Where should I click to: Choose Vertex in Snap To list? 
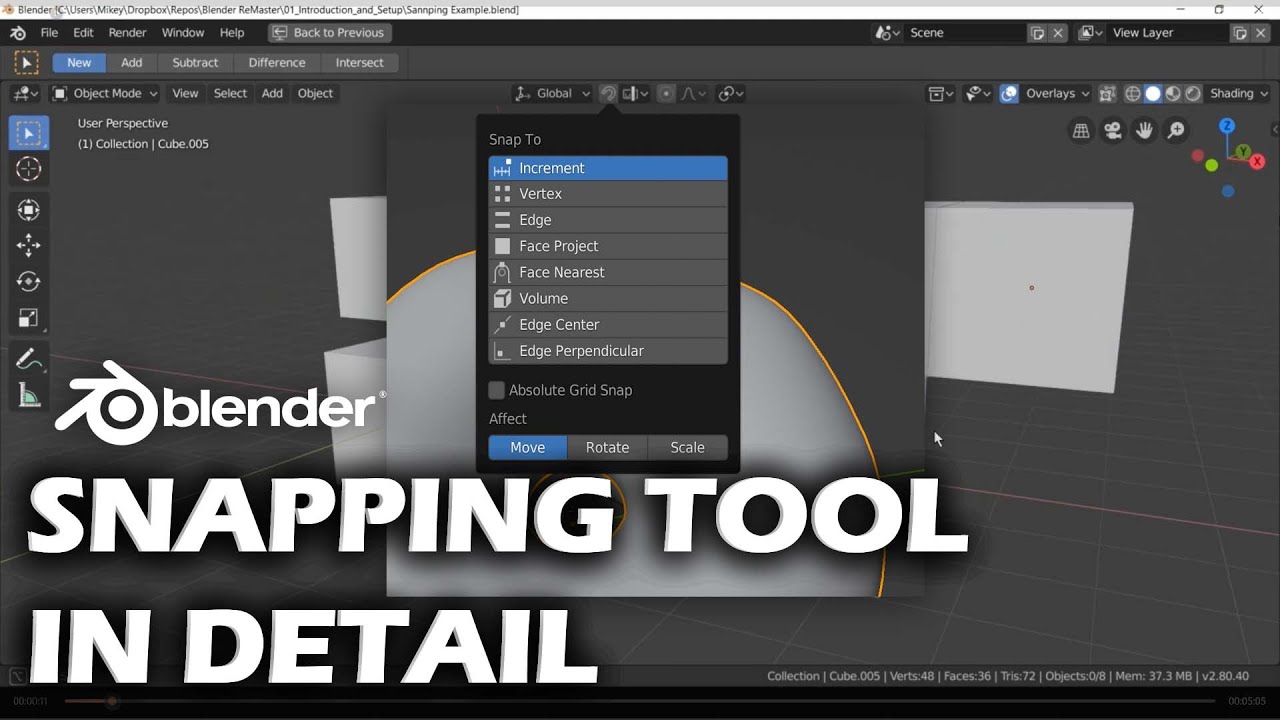click(x=608, y=194)
